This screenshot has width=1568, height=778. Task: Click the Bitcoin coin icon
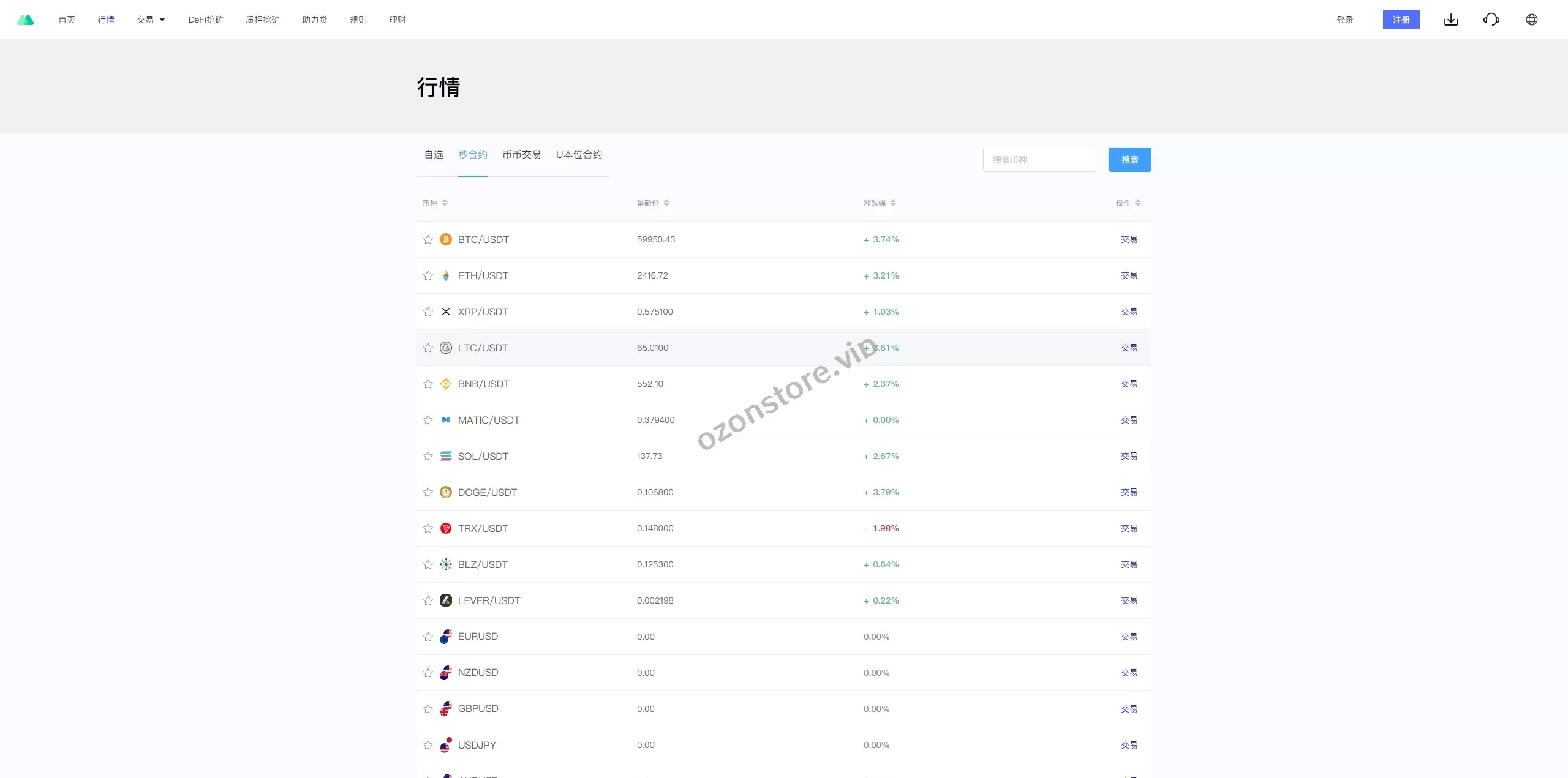446,239
